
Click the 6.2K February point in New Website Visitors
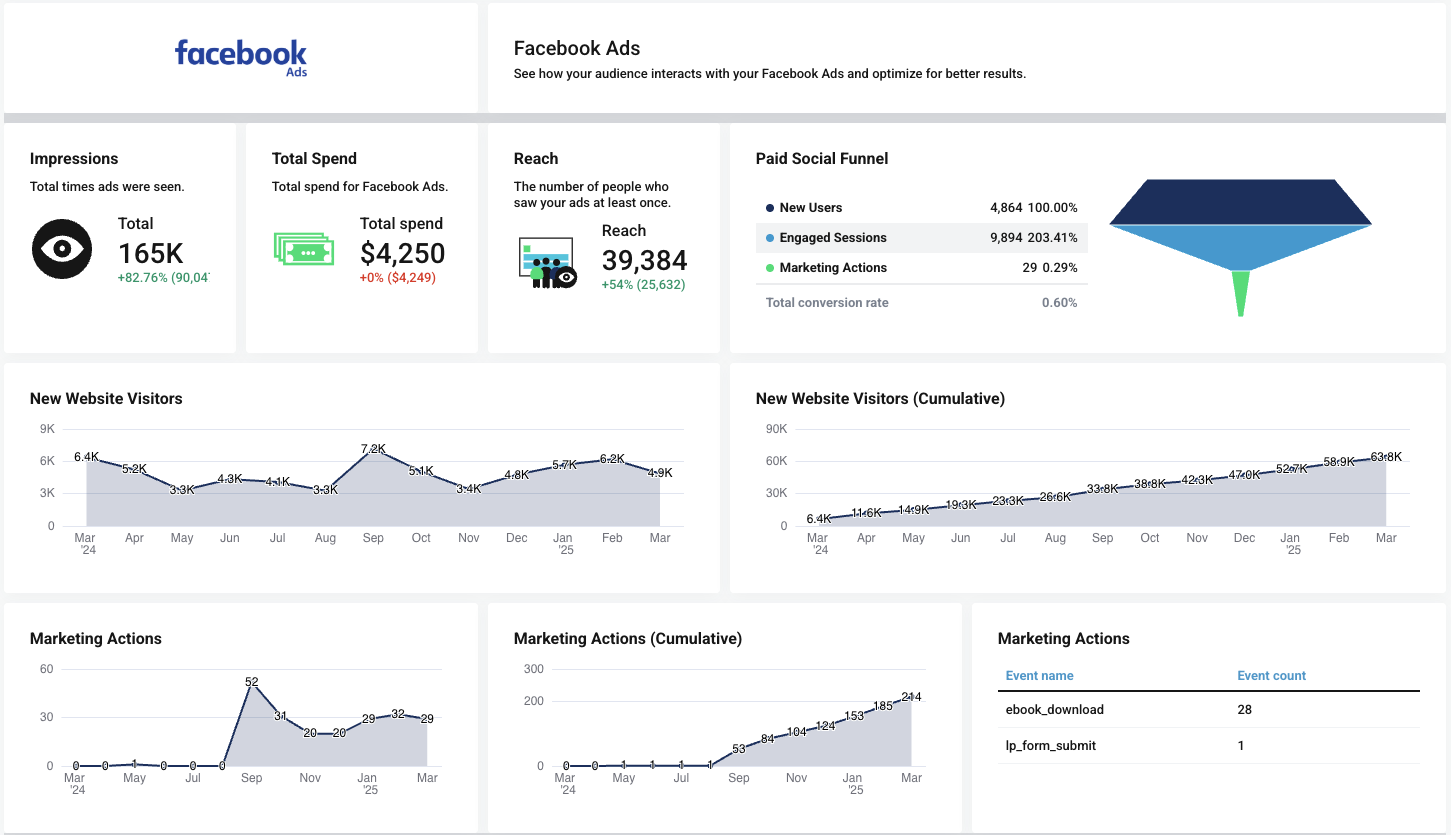click(612, 459)
